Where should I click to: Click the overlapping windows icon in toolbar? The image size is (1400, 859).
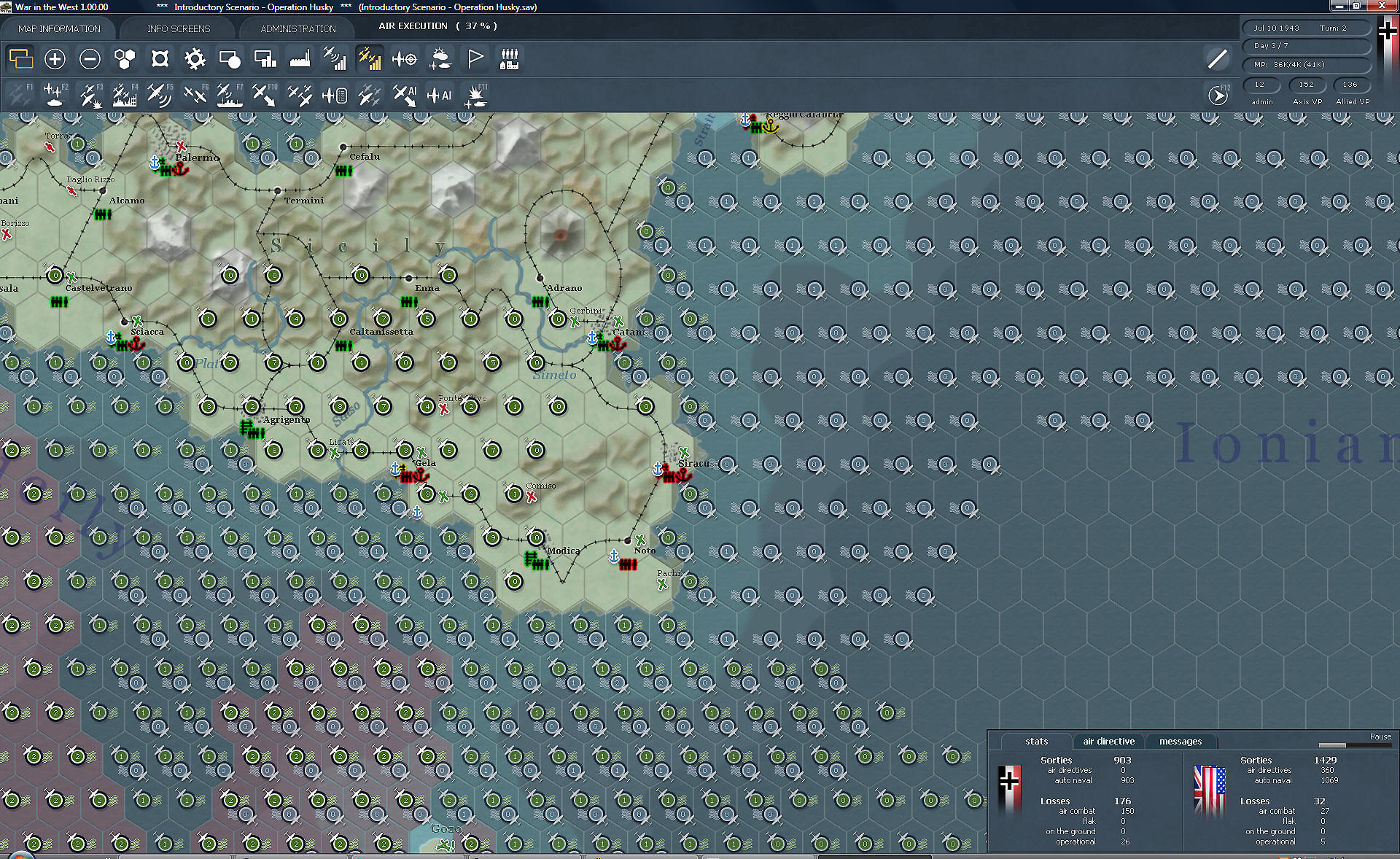20,59
